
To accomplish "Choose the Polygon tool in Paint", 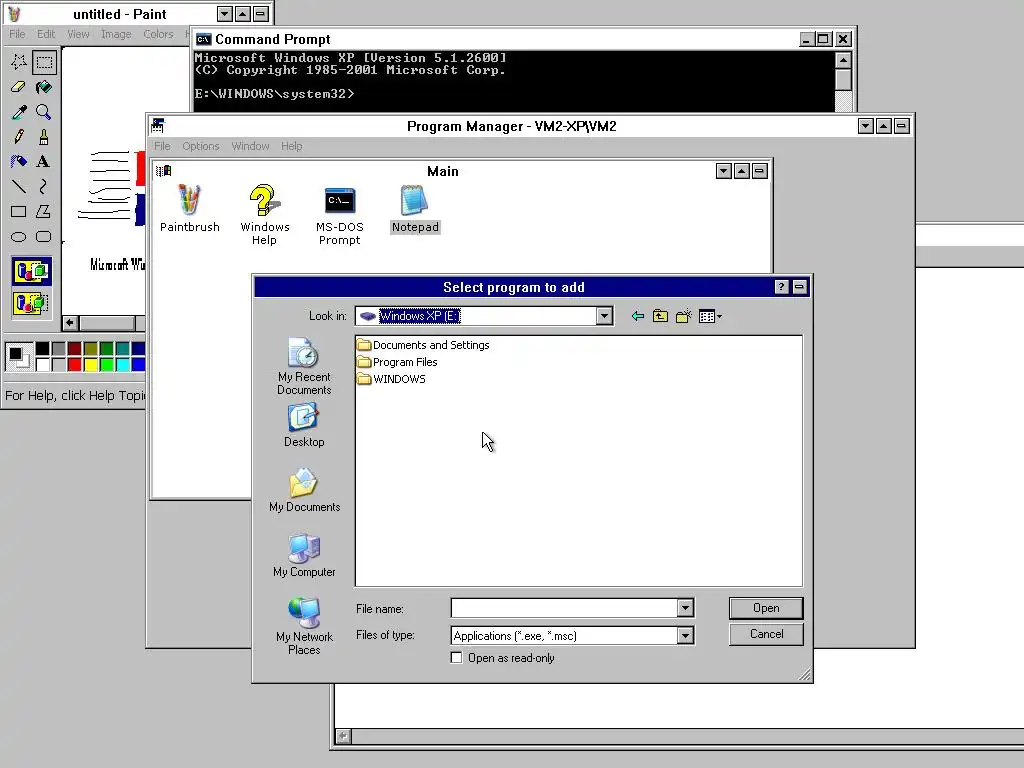I will point(44,211).
